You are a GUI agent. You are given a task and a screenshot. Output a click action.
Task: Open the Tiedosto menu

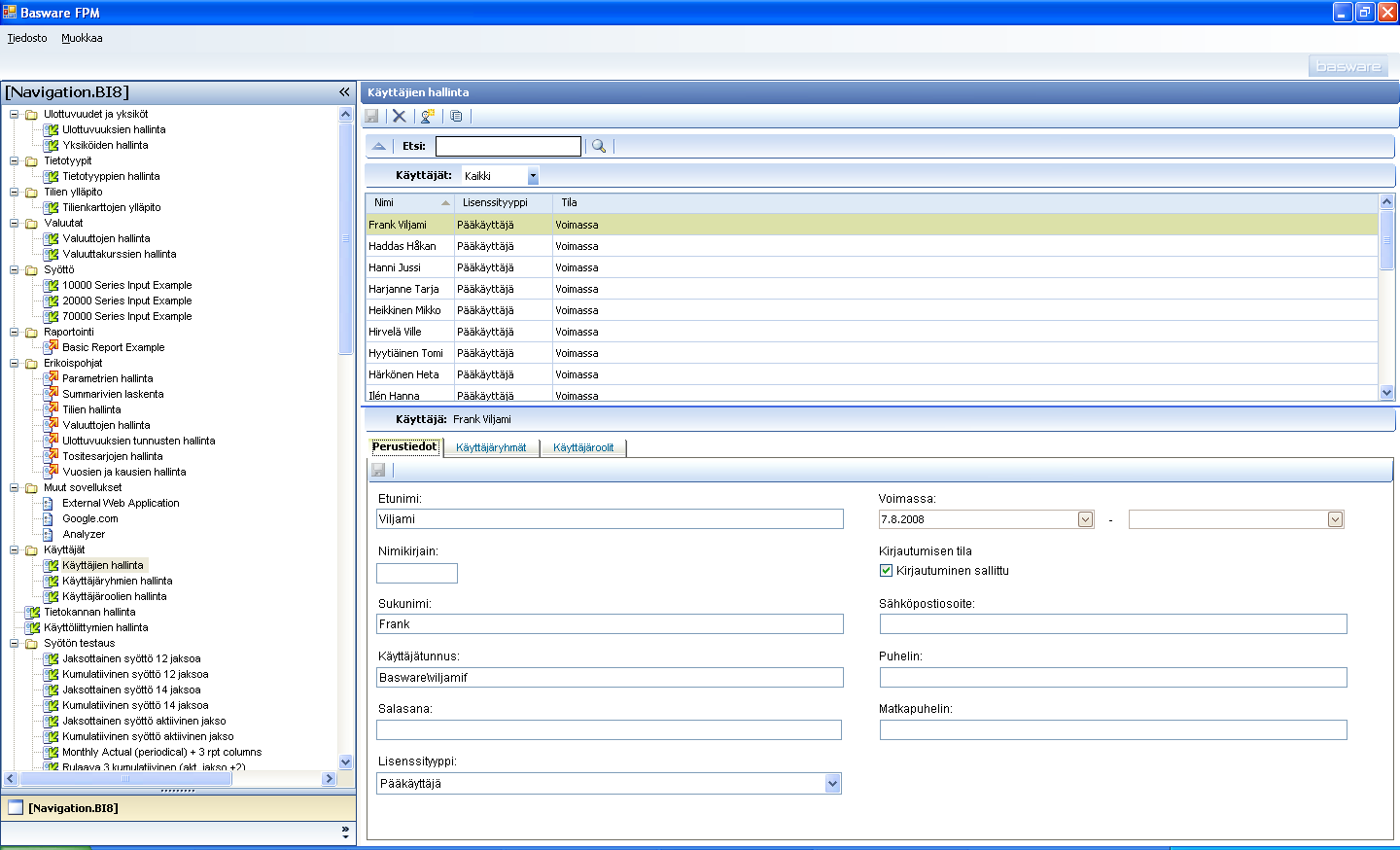point(27,38)
